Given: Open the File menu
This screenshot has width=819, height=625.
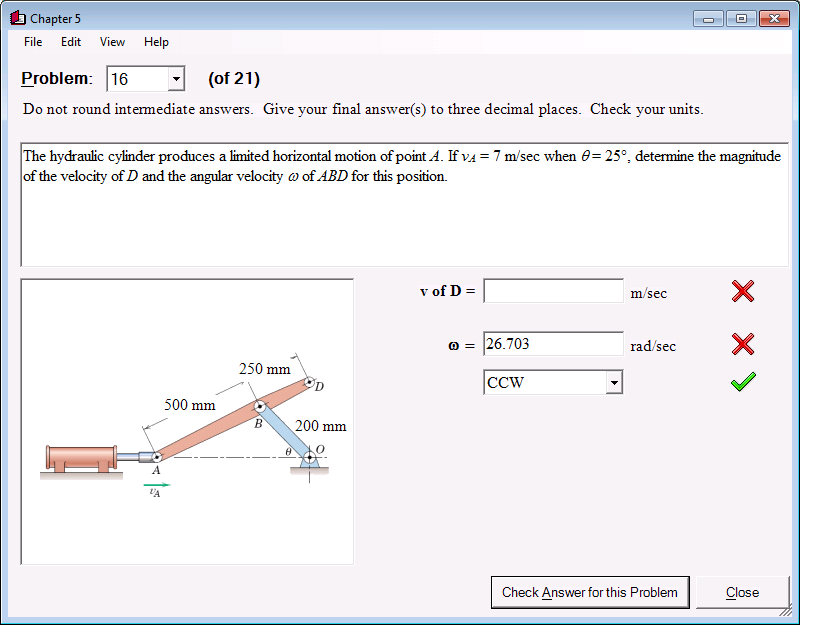Looking at the screenshot, I should pos(32,42).
